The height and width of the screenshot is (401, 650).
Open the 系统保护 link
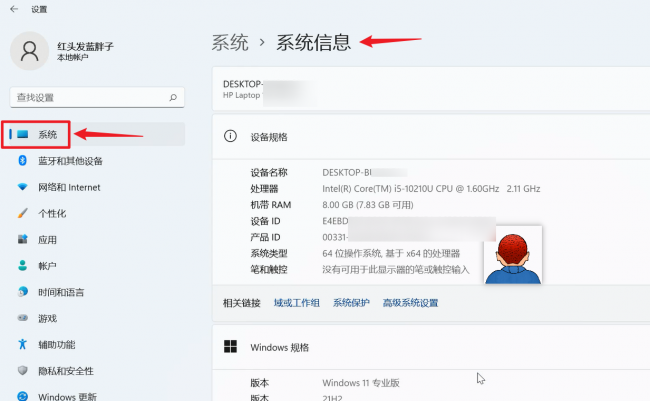pyautogui.click(x=351, y=303)
